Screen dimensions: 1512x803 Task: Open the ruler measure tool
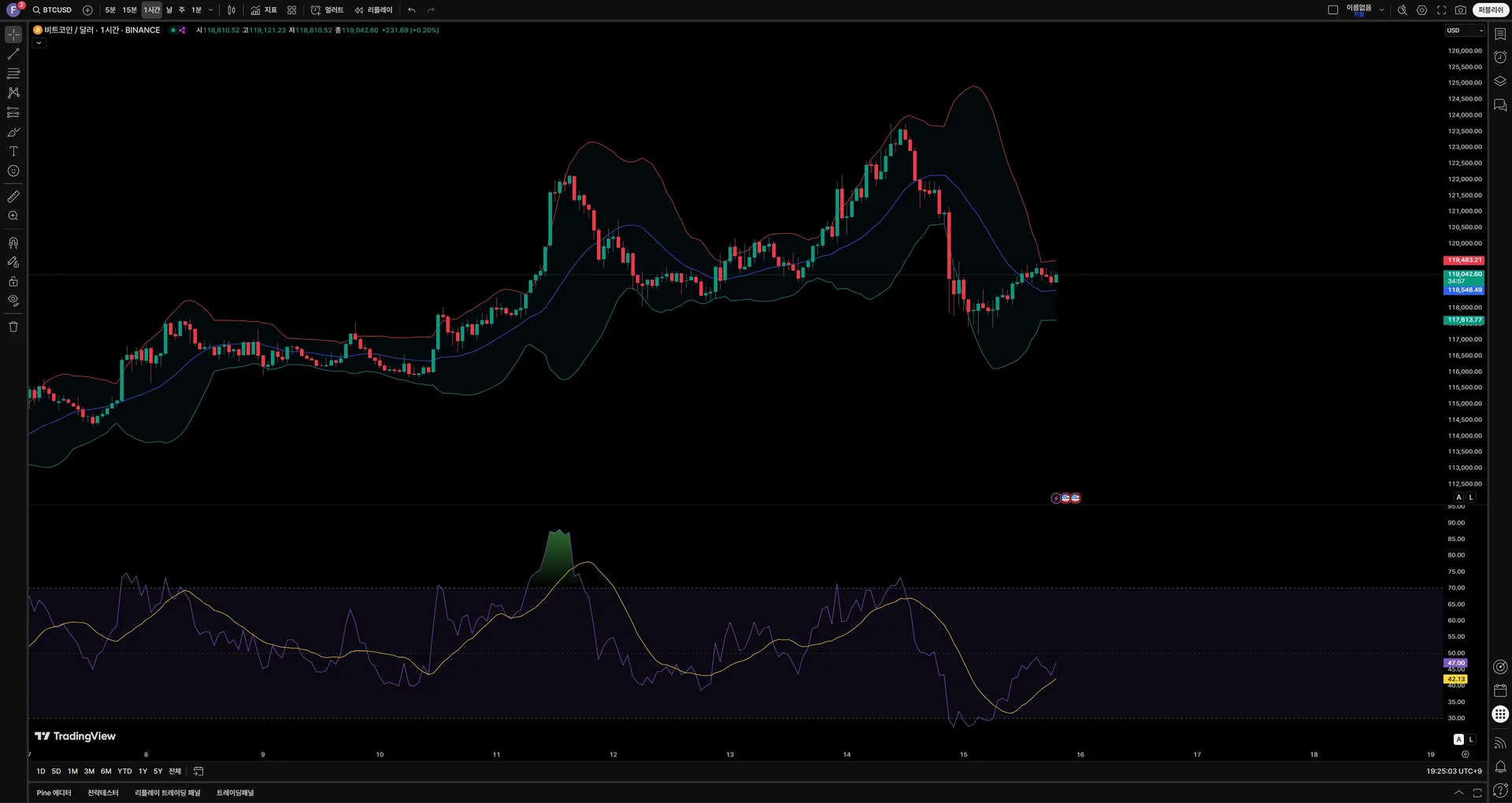[13, 197]
